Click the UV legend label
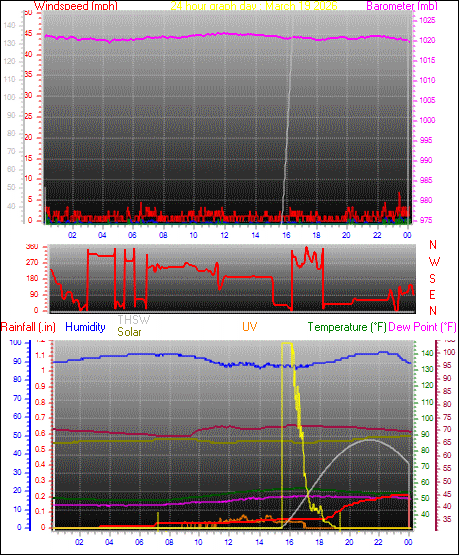Screen dimensions: 459x555 click(249, 327)
